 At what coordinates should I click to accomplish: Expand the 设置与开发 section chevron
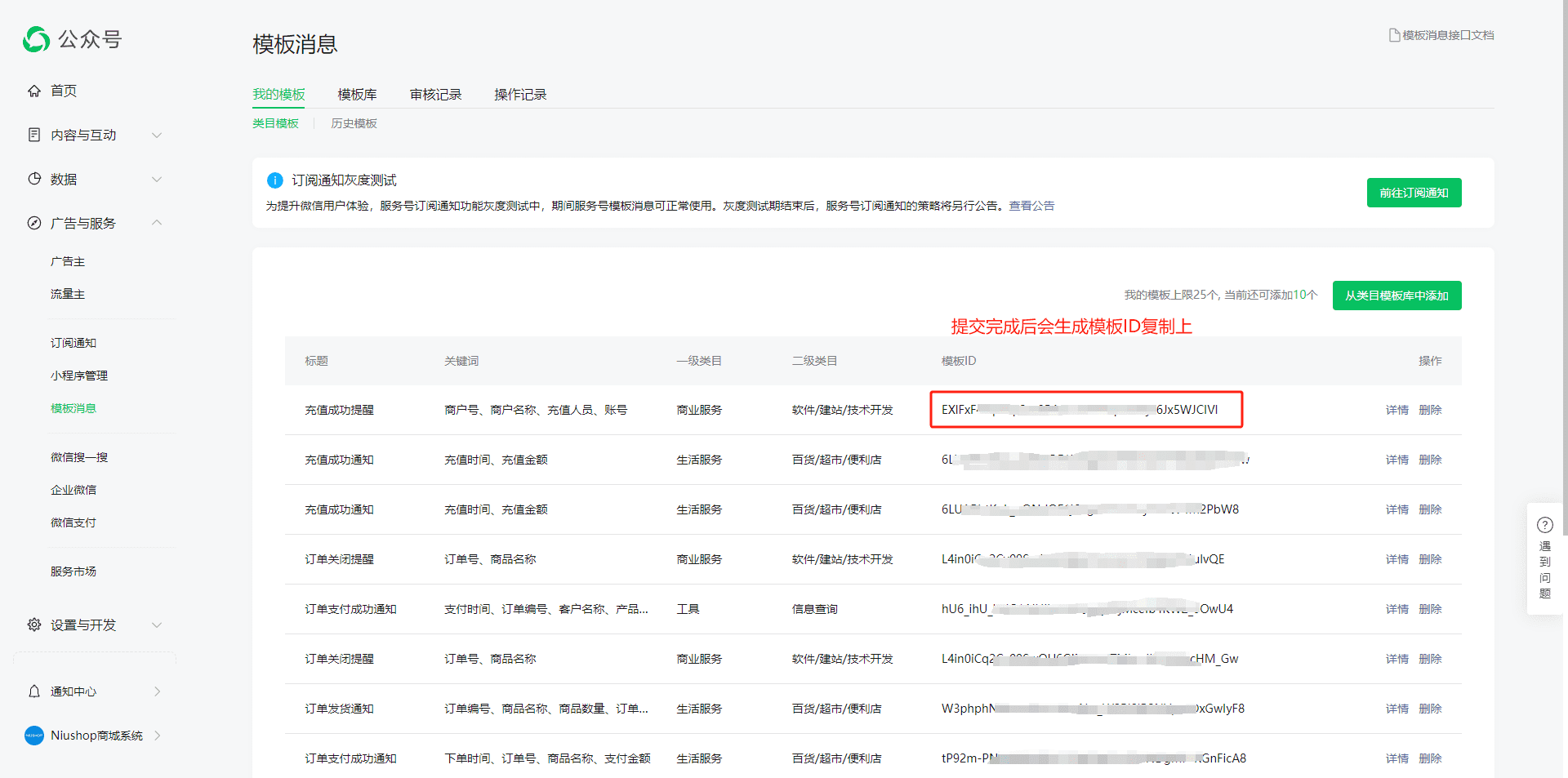click(157, 625)
